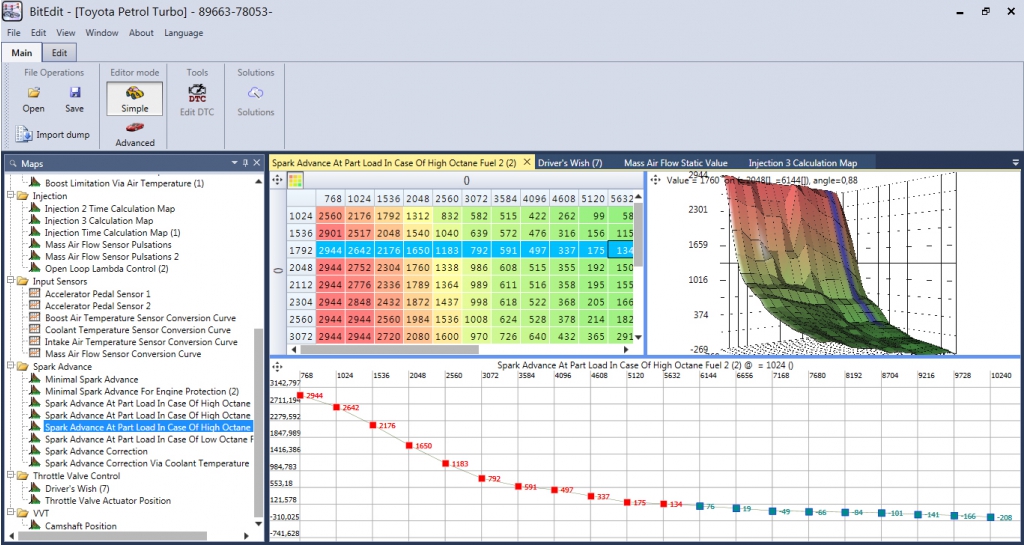Image resolution: width=1024 pixels, height=545 pixels.
Task: Collapse the Input Sensors folder
Action: [10, 281]
